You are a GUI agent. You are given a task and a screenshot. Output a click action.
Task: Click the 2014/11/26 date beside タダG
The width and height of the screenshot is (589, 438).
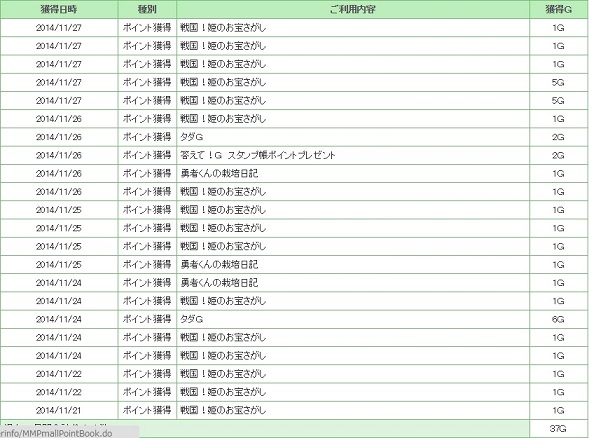(59, 137)
